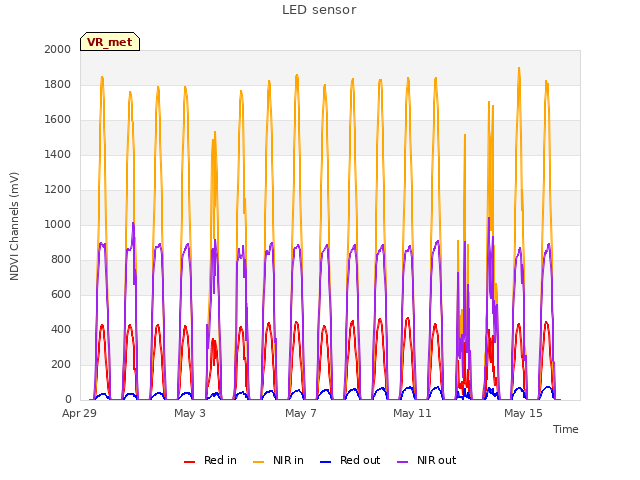Image resolution: width=640 pixels, height=480 pixels.
Task: Toggle the Red out legend entry
Action: 350,460
